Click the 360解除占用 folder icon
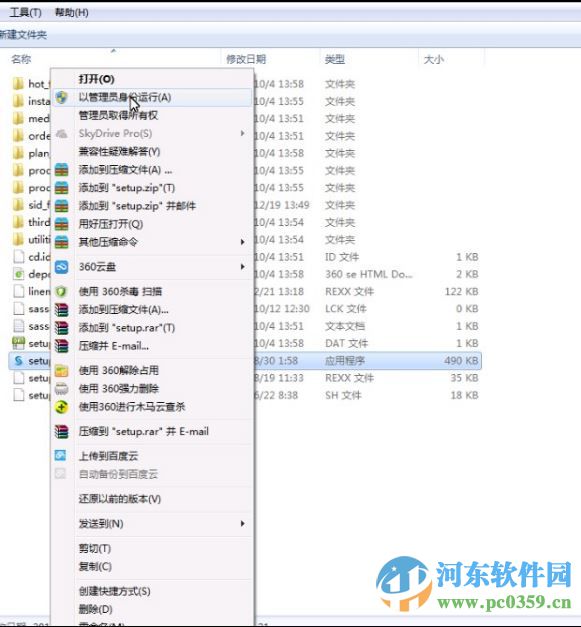Viewport: 581px width, 627px height. tap(61, 371)
